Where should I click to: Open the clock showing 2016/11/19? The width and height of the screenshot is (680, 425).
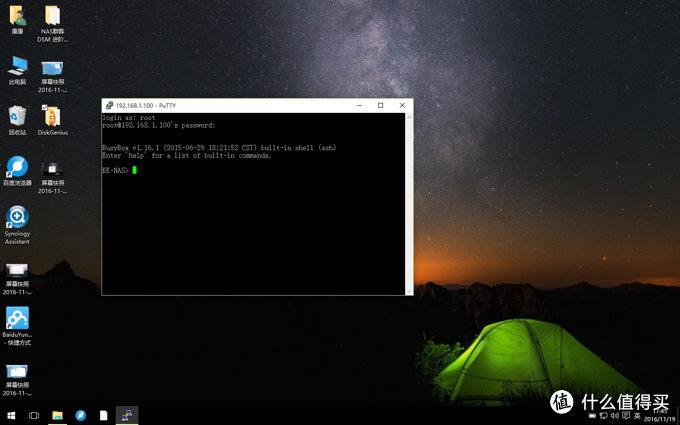(x=659, y=415)
